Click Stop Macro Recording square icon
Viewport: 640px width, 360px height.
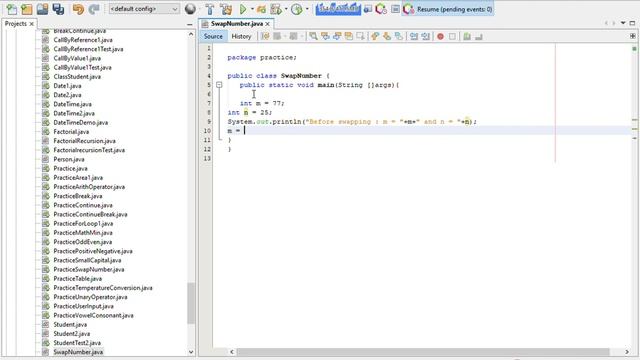[x=452, y=36]
